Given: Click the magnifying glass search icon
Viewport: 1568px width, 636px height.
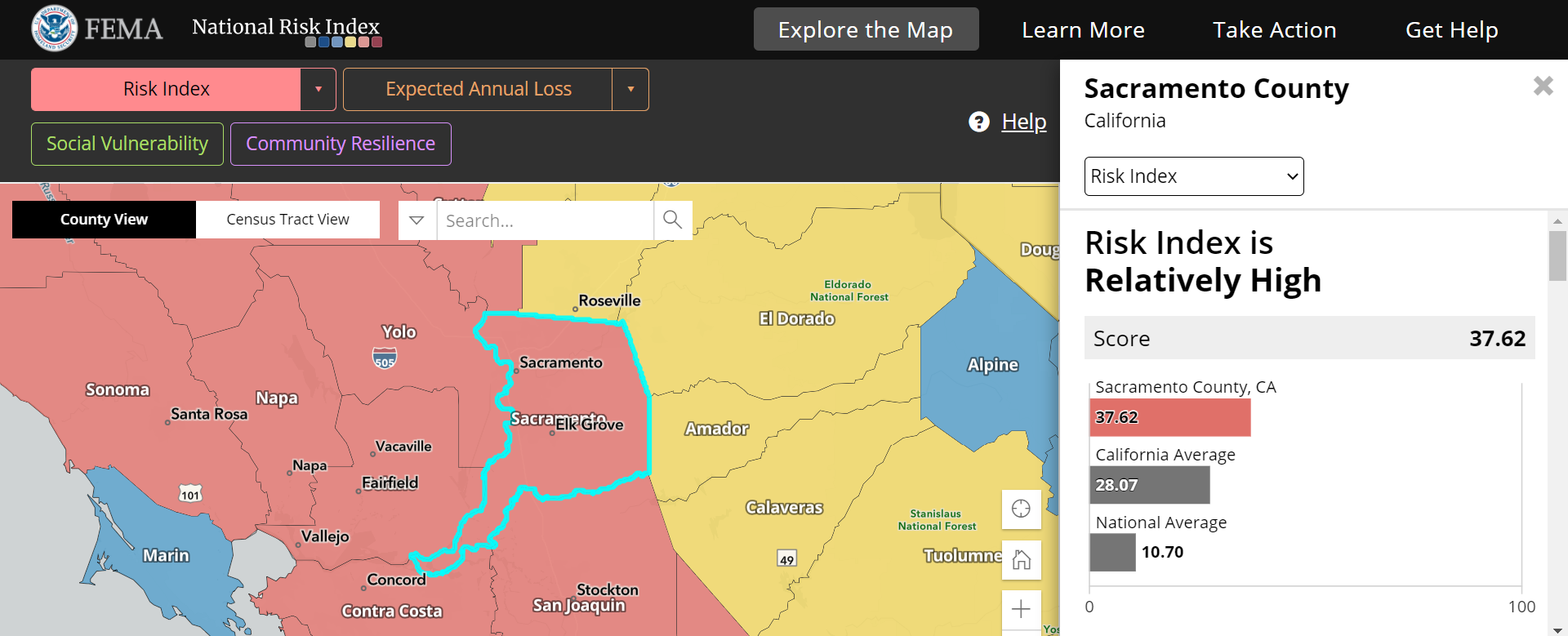Looking at the screenshot, I should (x=672, y=220).
